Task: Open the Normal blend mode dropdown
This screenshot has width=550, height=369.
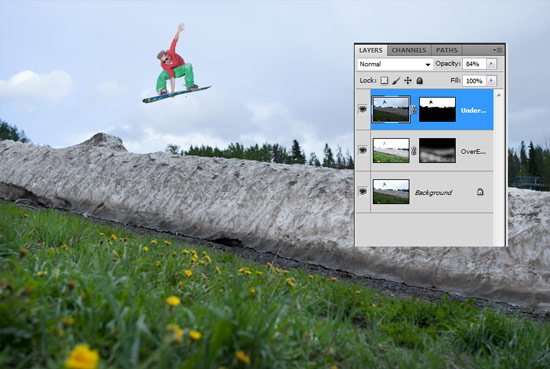Action: point(395,64)
